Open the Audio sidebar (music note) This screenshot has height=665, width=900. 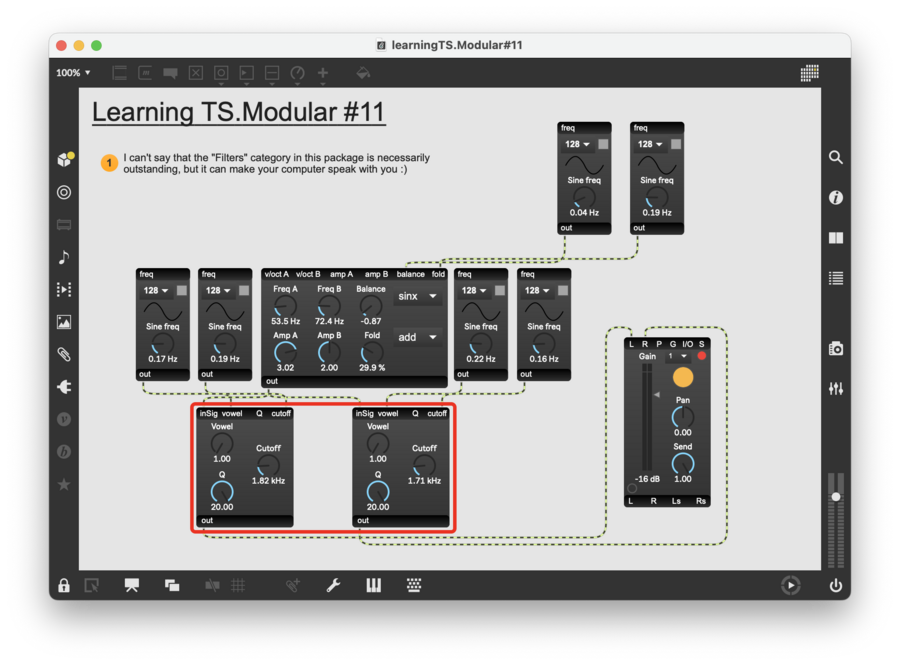pos(64,257)
